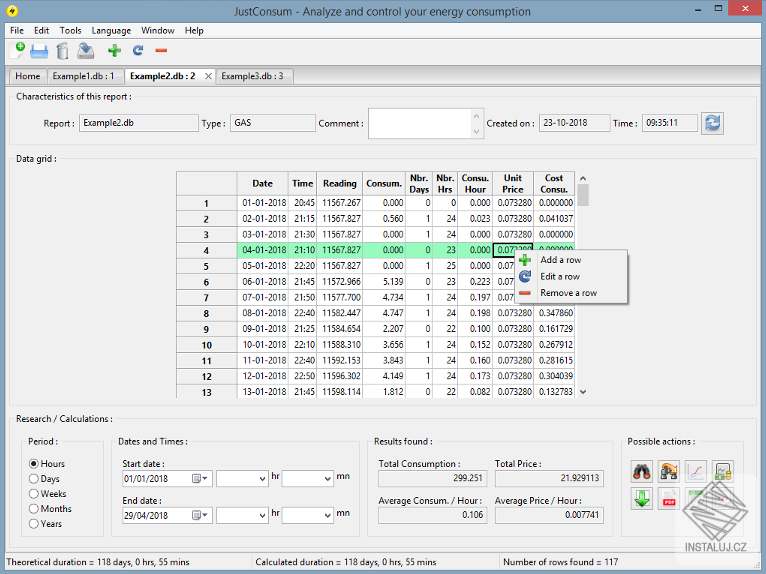Image resolution: width=766 pixels, height=574 pixels.
Task: Open the Tools menu
Action: pyautogui.click(x=70, y=30)
